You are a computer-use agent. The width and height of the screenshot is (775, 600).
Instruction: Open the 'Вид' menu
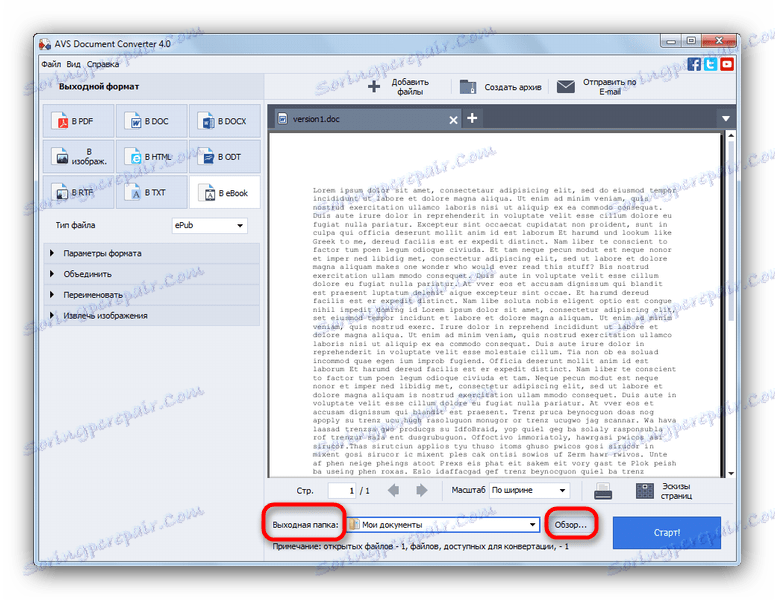click(x=73, y=64)
